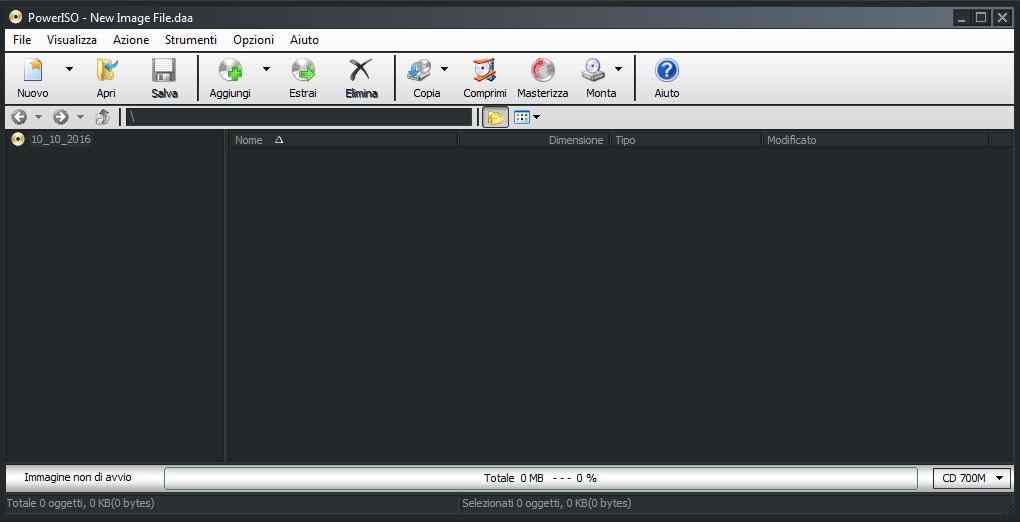Image resolution: width=1020 pixels, height=522 pixels.
Task: Click the PowerISO title bar app icon
Action: coord(16,18)
